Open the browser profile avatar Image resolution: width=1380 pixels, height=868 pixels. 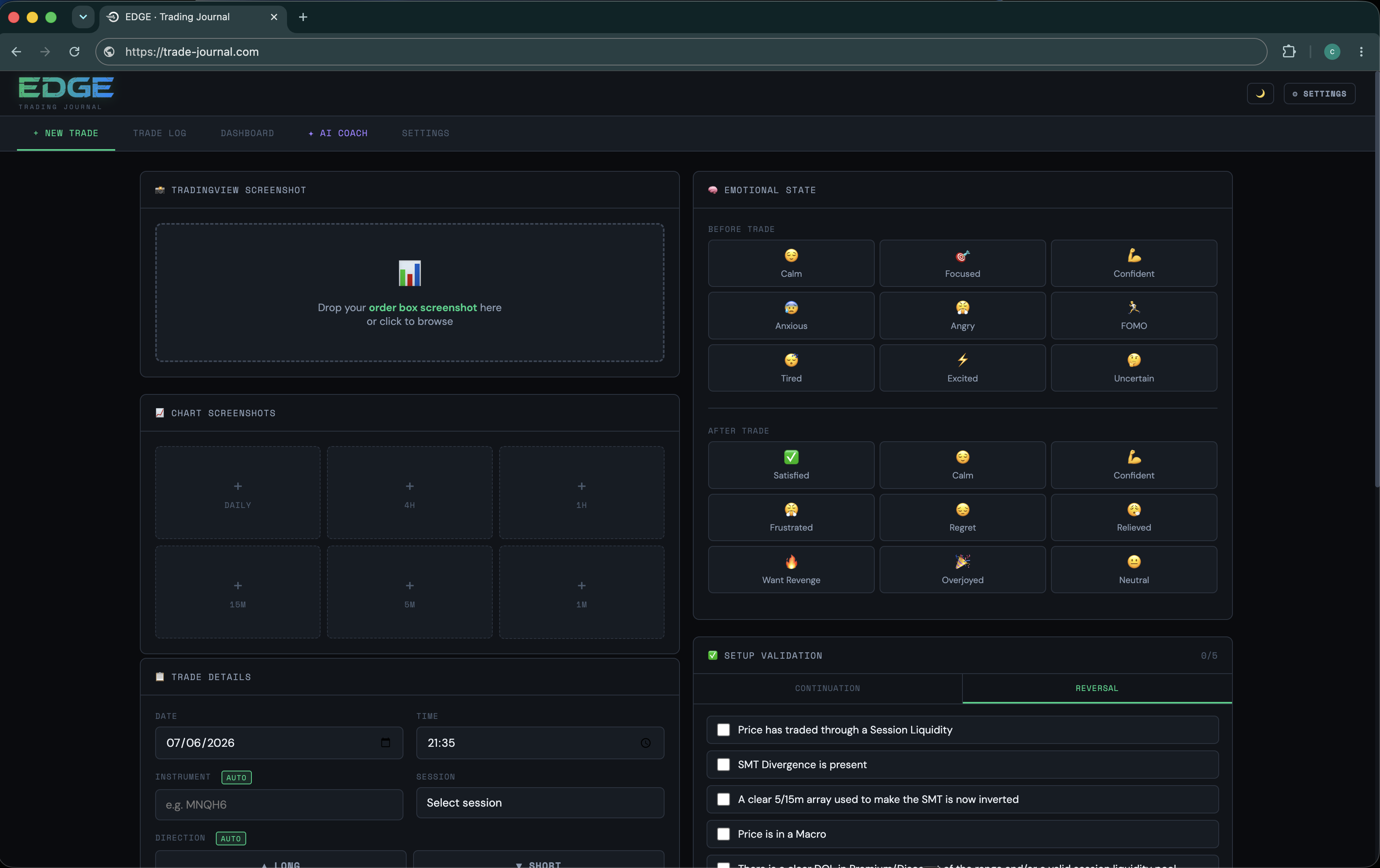point(1332,52)
